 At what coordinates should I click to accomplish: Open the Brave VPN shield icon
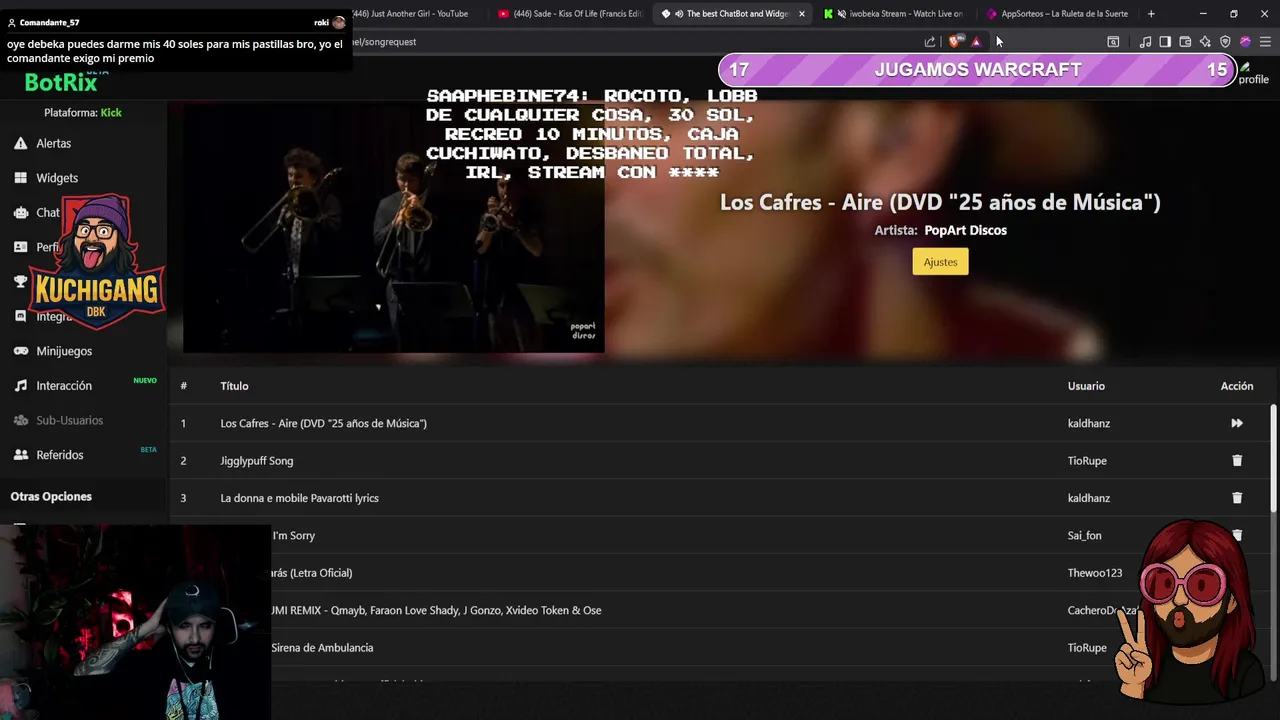coord(1225,42)
